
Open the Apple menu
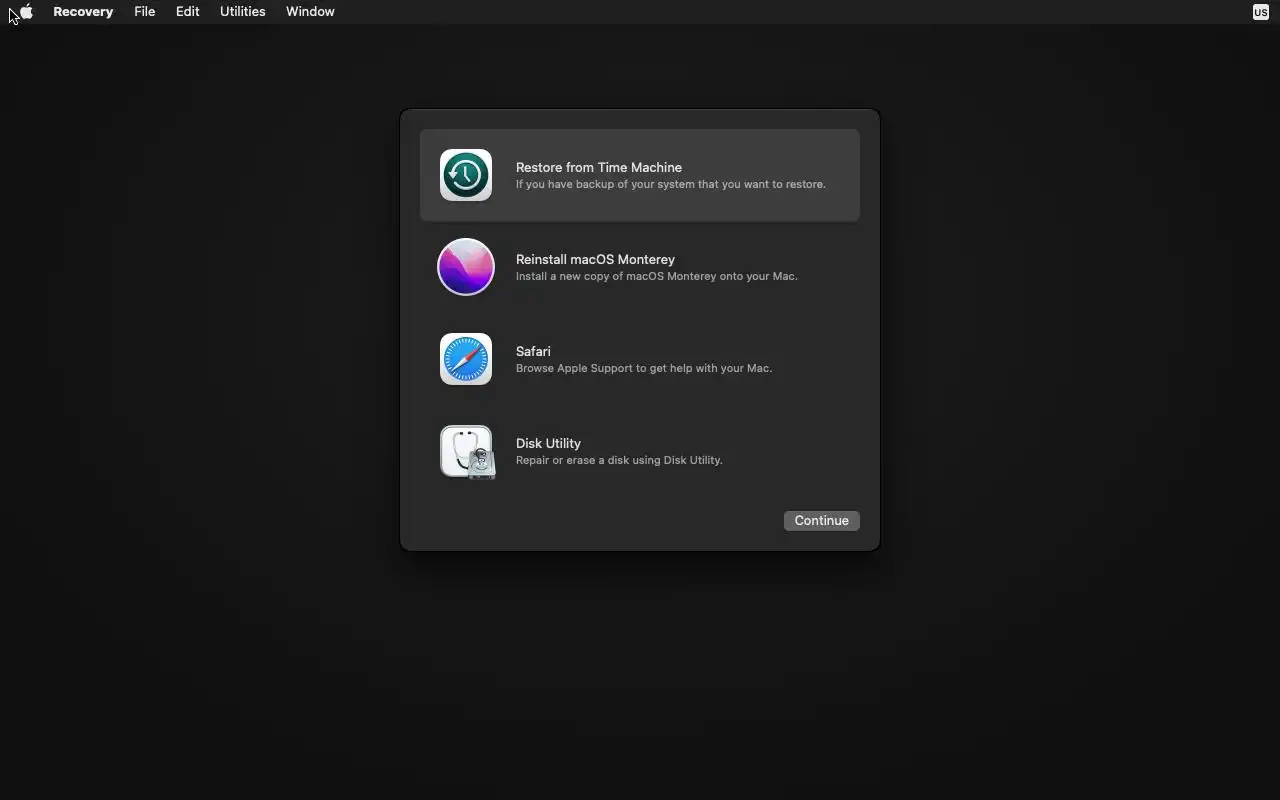[27, 12]
